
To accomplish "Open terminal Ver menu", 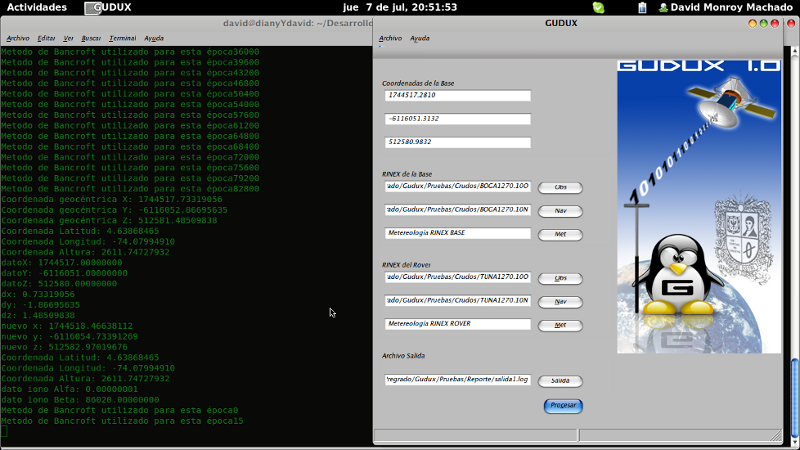I will 68,38.
